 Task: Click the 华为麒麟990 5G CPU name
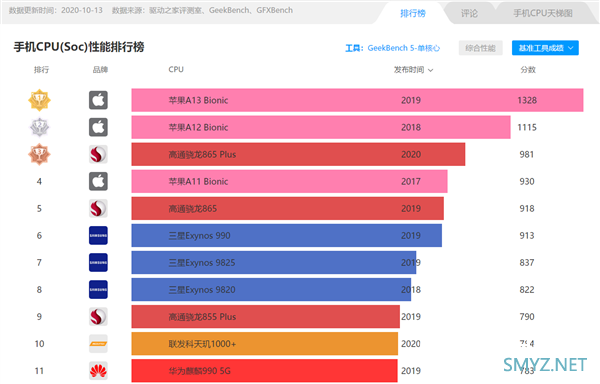(x=200, y=371)
